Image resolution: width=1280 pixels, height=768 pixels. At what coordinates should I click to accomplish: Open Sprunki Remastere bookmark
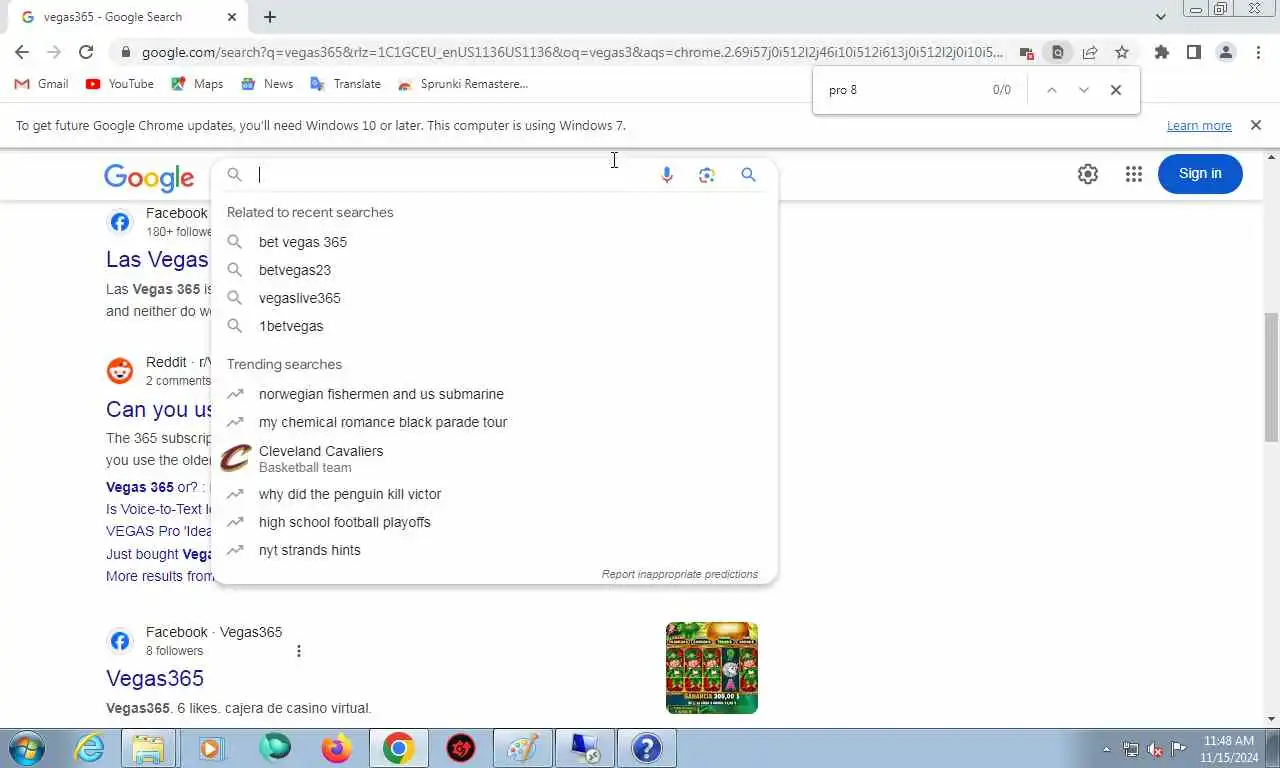tap(463, 84)
